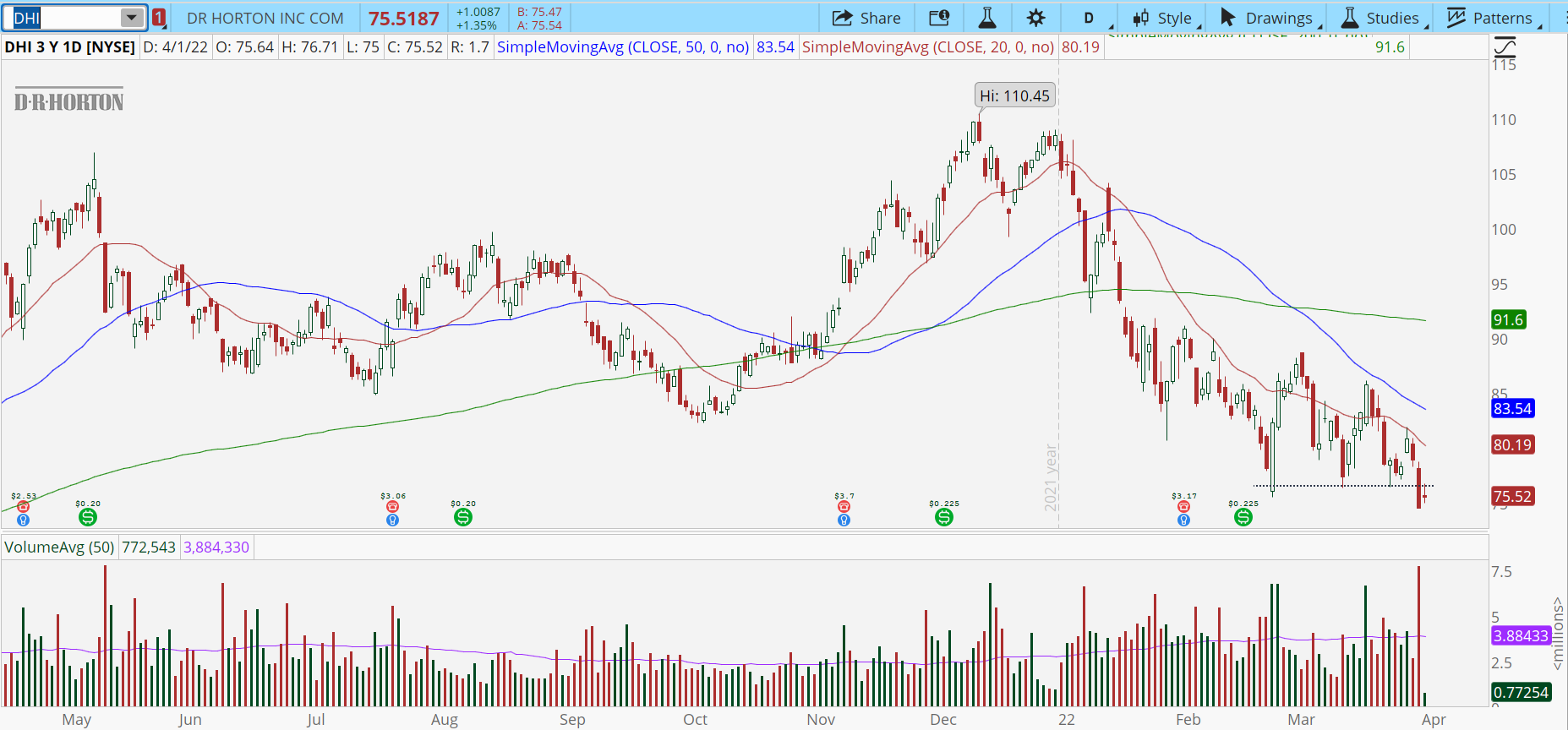Image resolution: width=1568 pixels, height=730 pixels.
Task: Select the VolumeAvg (50) study label
Action: [59, 547]
